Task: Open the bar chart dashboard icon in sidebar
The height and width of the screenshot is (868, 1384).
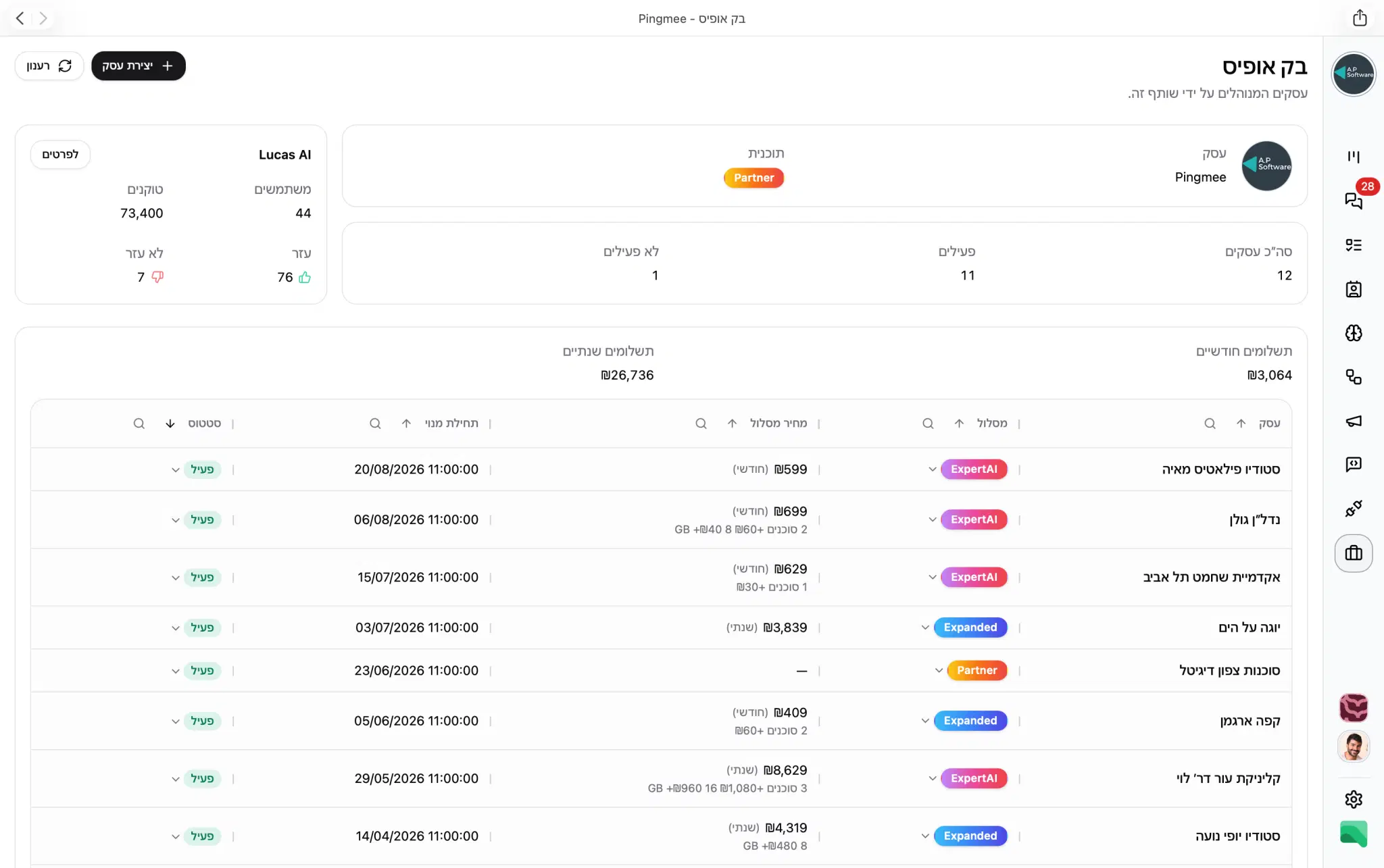Action: point(1354,157)
